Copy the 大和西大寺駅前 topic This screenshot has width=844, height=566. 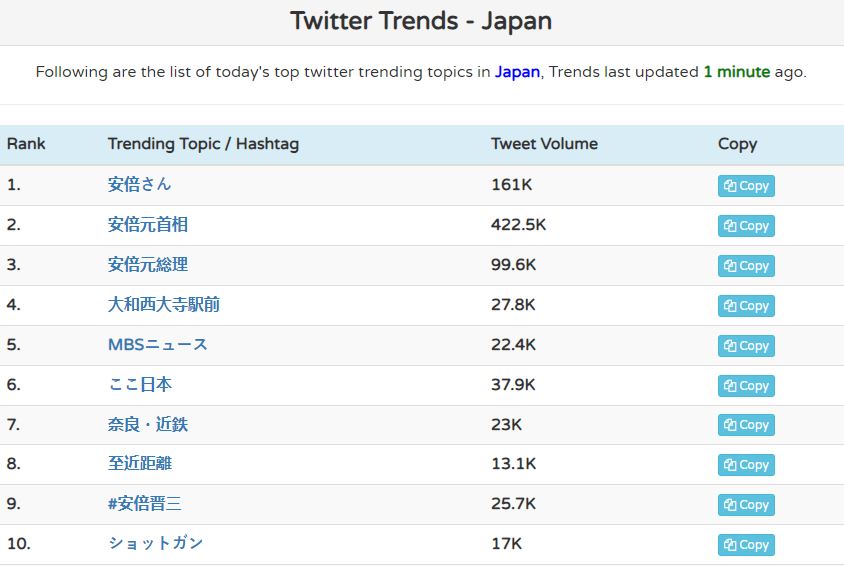(x=746, y=306)
